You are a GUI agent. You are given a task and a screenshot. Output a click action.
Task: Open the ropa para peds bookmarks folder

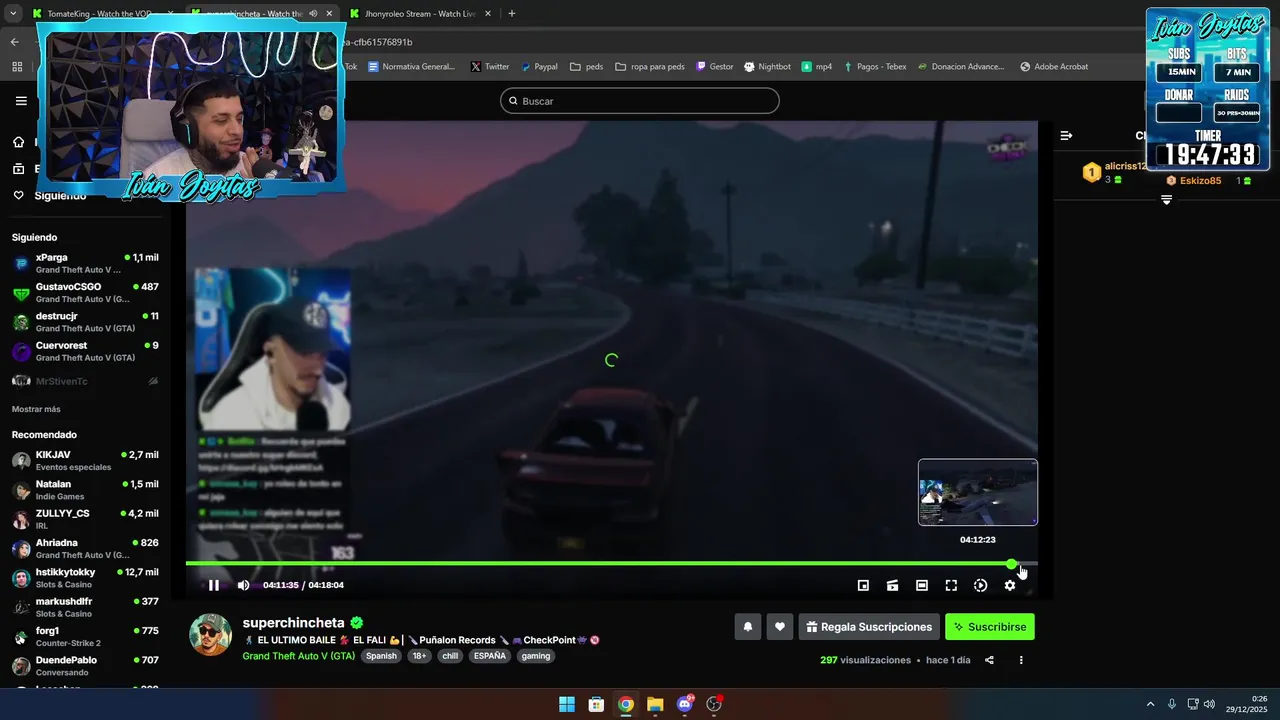pyautogui.click(x=650, y=67)
